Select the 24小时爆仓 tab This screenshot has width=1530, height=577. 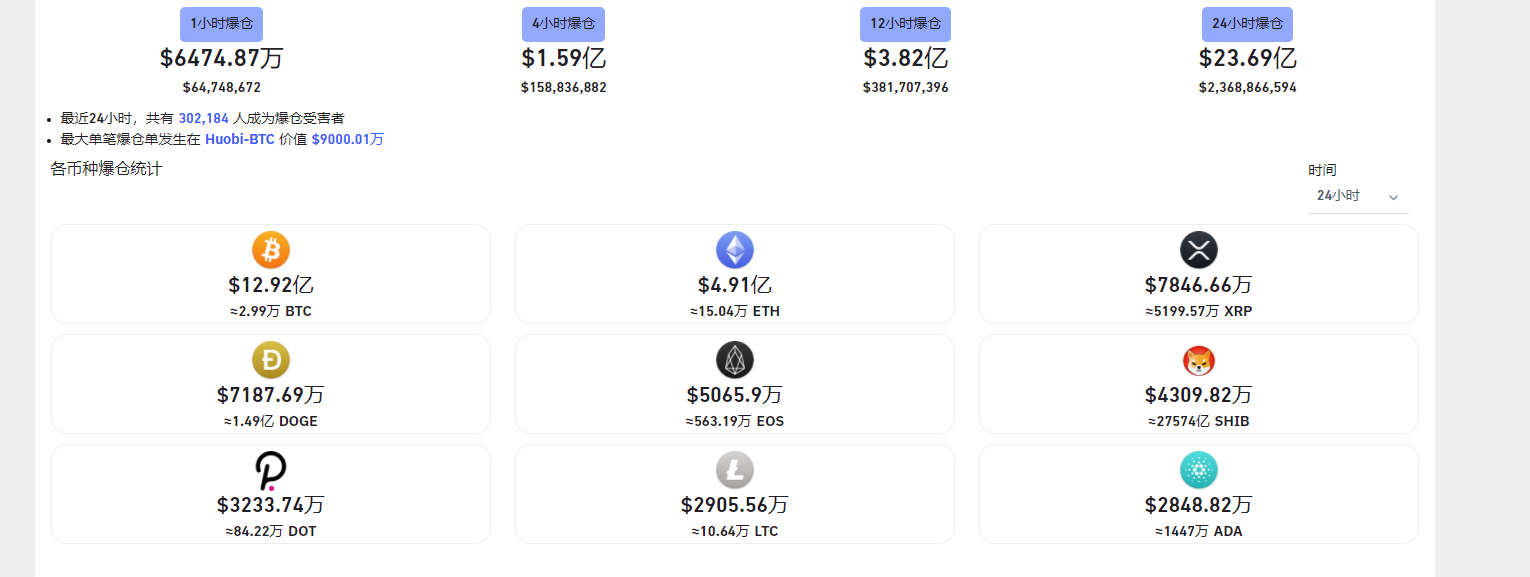click(1247, 24)
